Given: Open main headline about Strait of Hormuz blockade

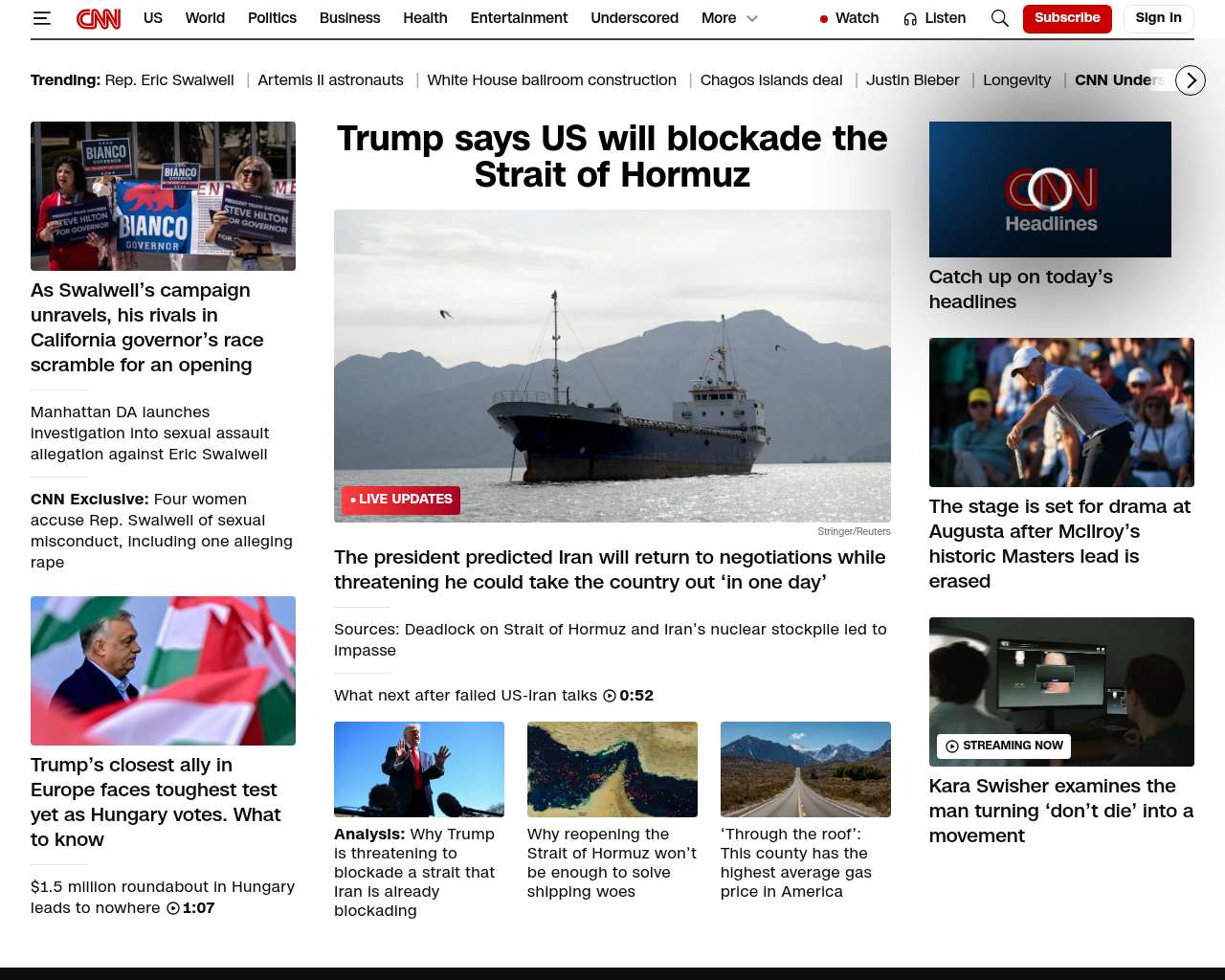Looking at the screenshot, I should click(612, 156).
